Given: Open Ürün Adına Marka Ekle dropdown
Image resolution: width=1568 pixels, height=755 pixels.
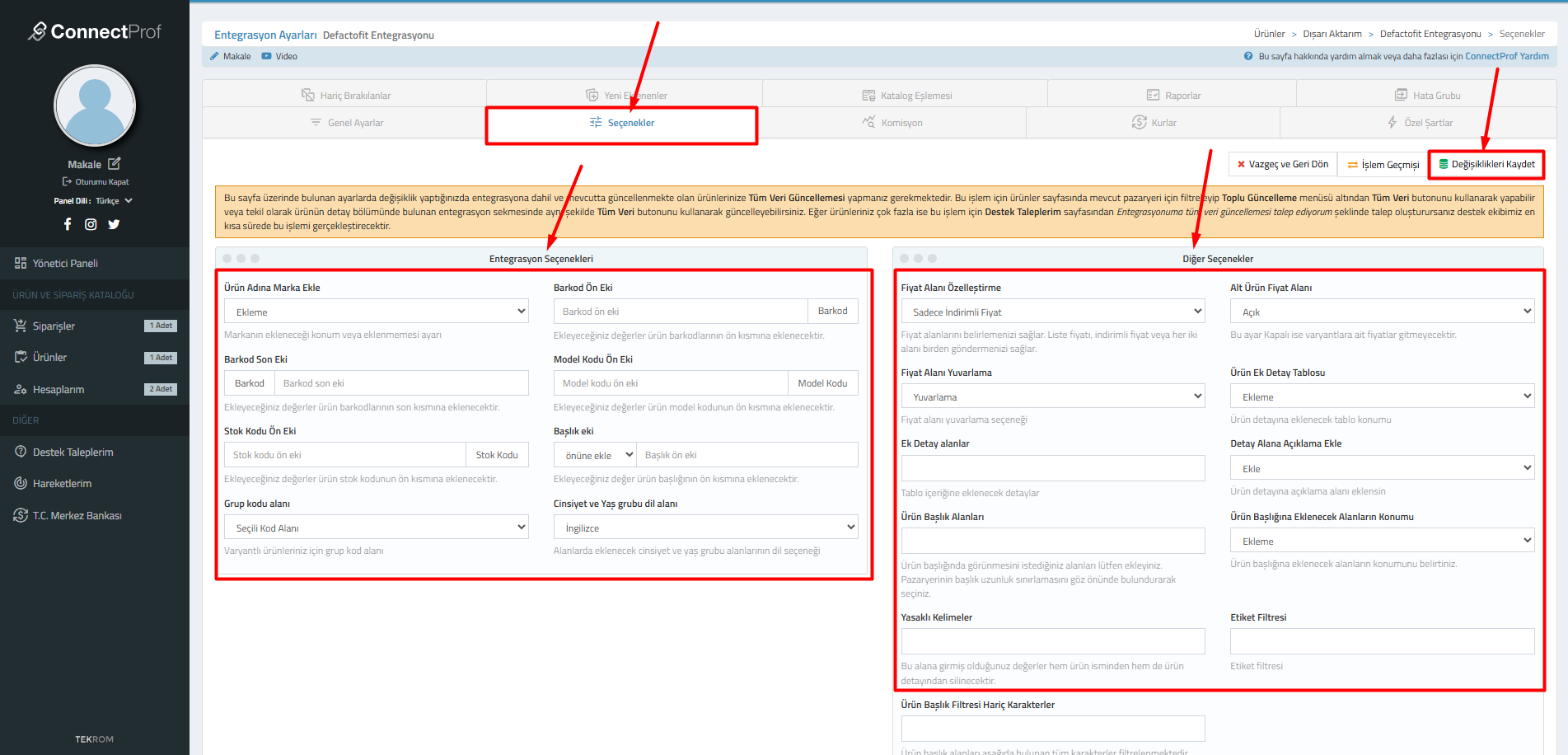Looking at the screenshot, I should point(376,312).
